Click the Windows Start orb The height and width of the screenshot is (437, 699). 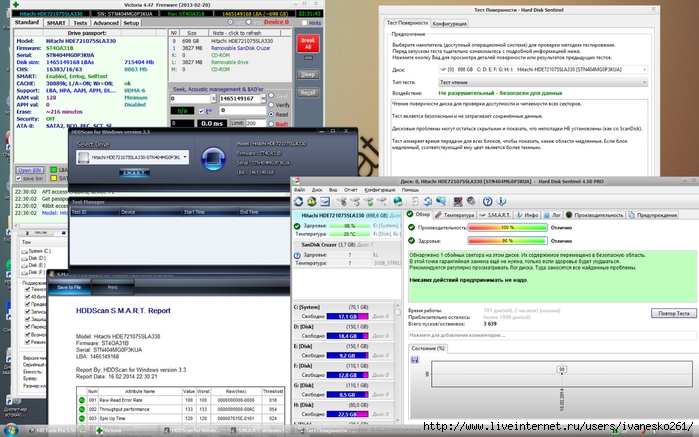pos(12,431)
